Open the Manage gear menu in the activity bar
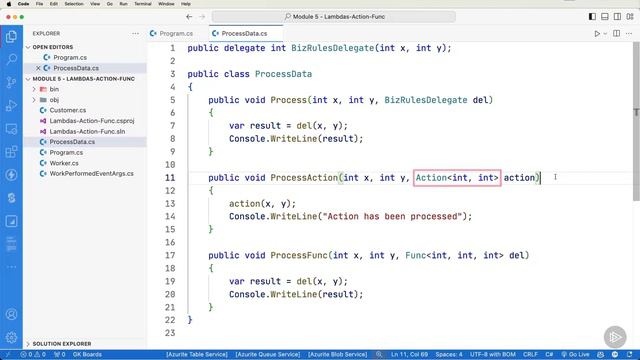Image resolution: width=640 pixels, height=360 pixels. [x=11, y=337]
